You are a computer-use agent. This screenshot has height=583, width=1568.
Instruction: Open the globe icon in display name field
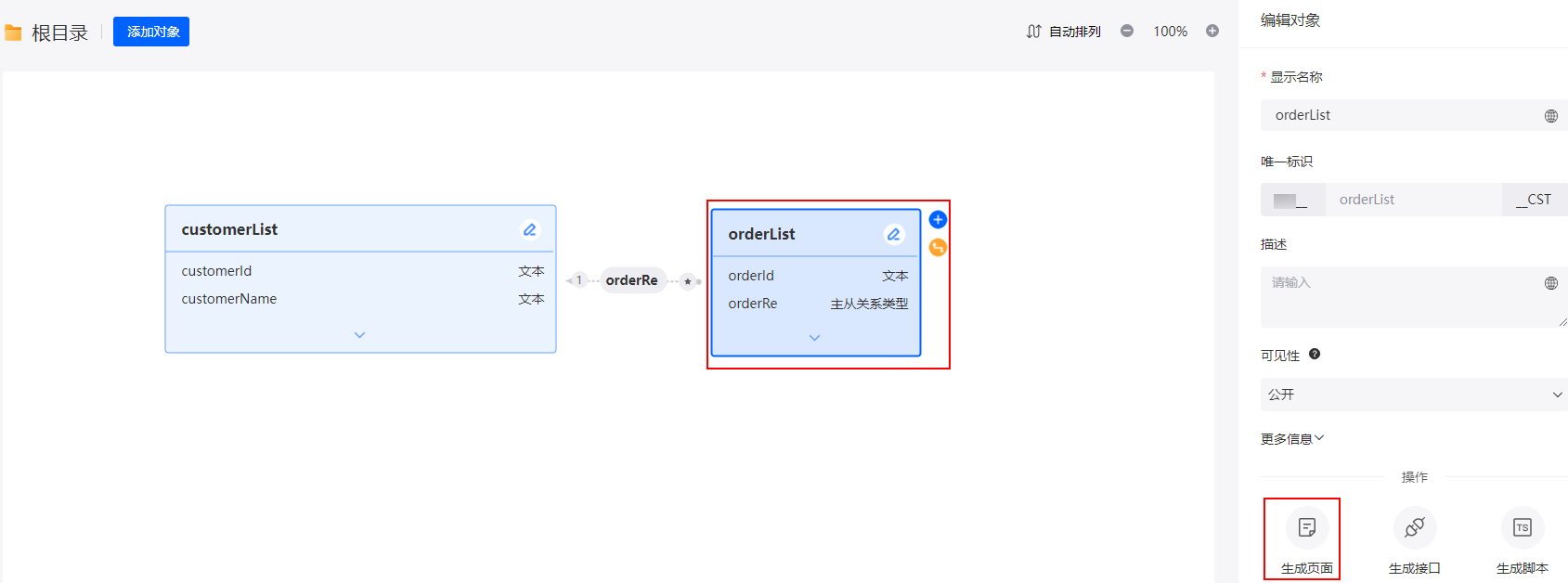click(1551, 116)
